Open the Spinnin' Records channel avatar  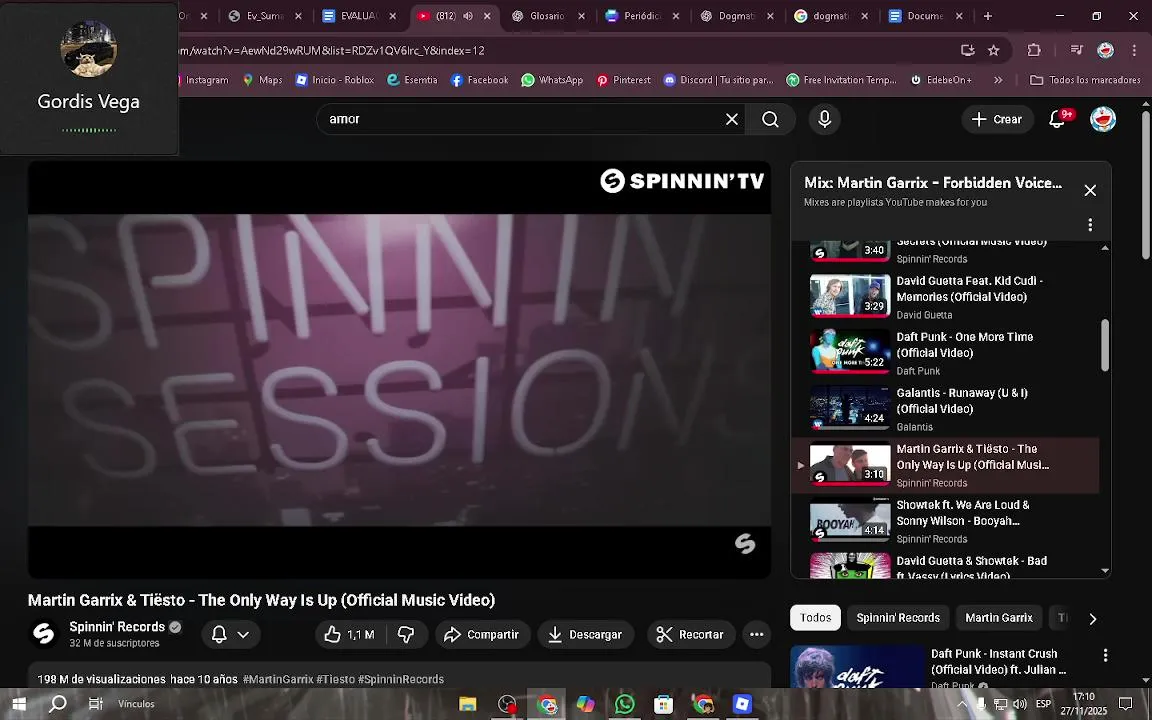tap(44, 634)
